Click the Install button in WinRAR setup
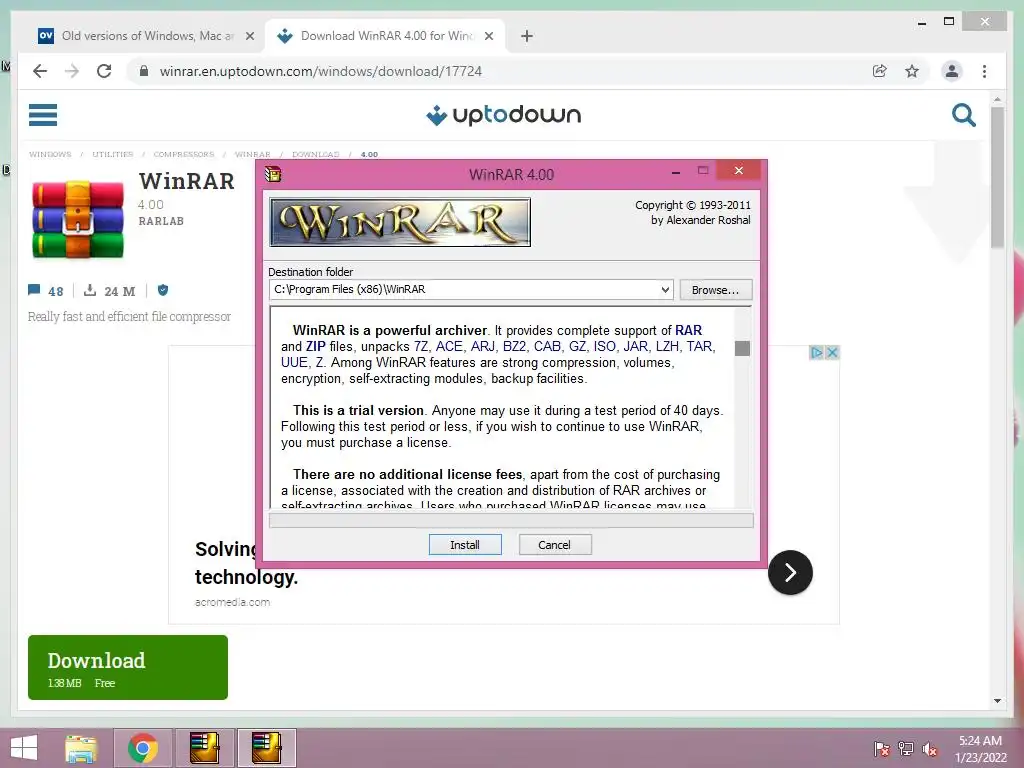The height and width of the screenshot is (768, 1024). tap(465, 545)
